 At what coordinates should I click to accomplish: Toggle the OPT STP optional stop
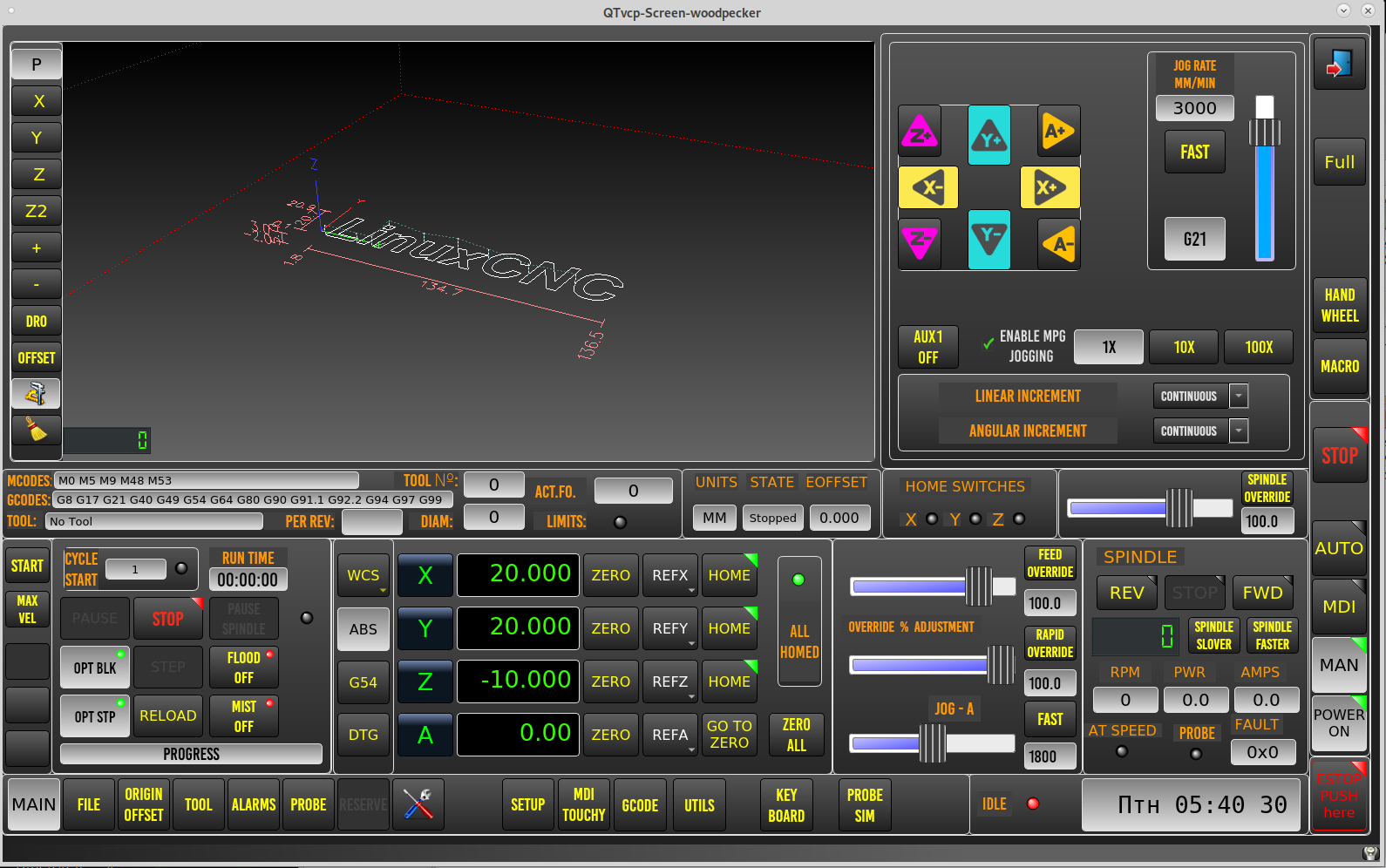pyautogui.click(x=95, y=716)
